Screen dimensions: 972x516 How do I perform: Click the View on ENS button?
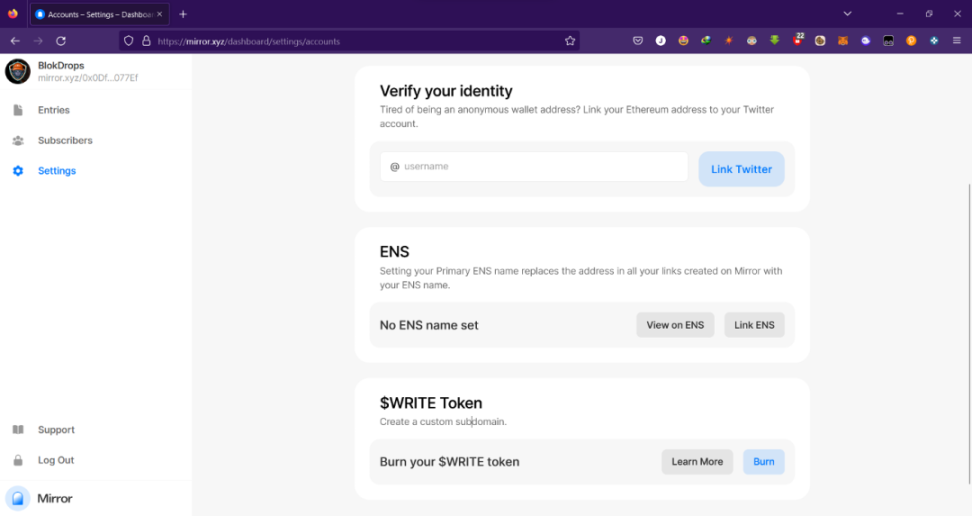click(675, 325)
